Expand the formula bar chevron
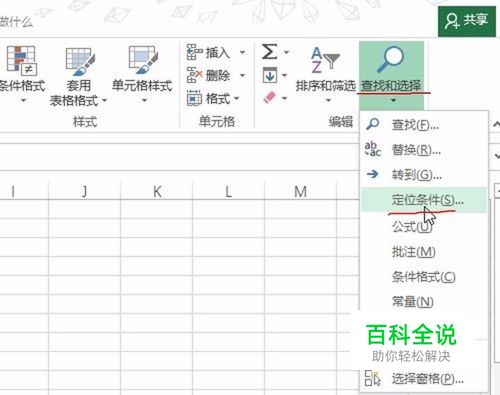Image resolution: width=500 pixels, height=395 pixels. click(x=497, y=156)
